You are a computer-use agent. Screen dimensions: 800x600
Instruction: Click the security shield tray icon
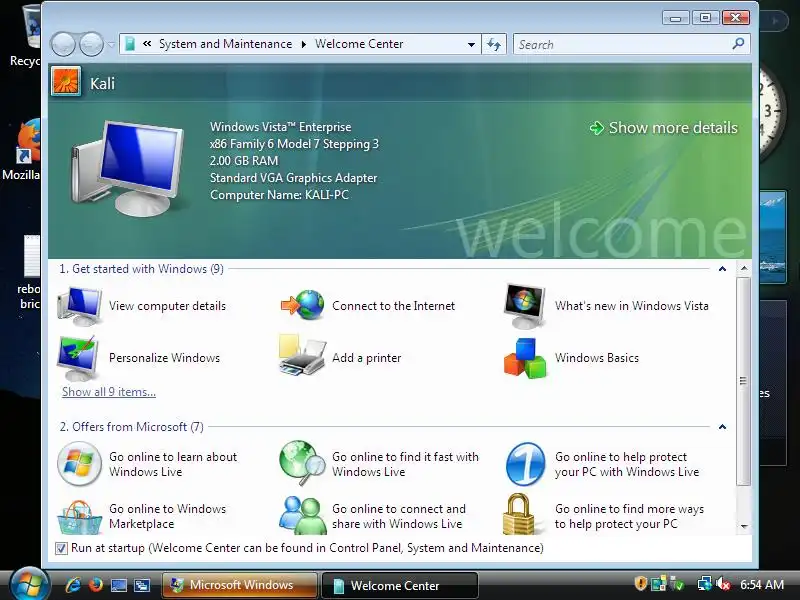641,583
